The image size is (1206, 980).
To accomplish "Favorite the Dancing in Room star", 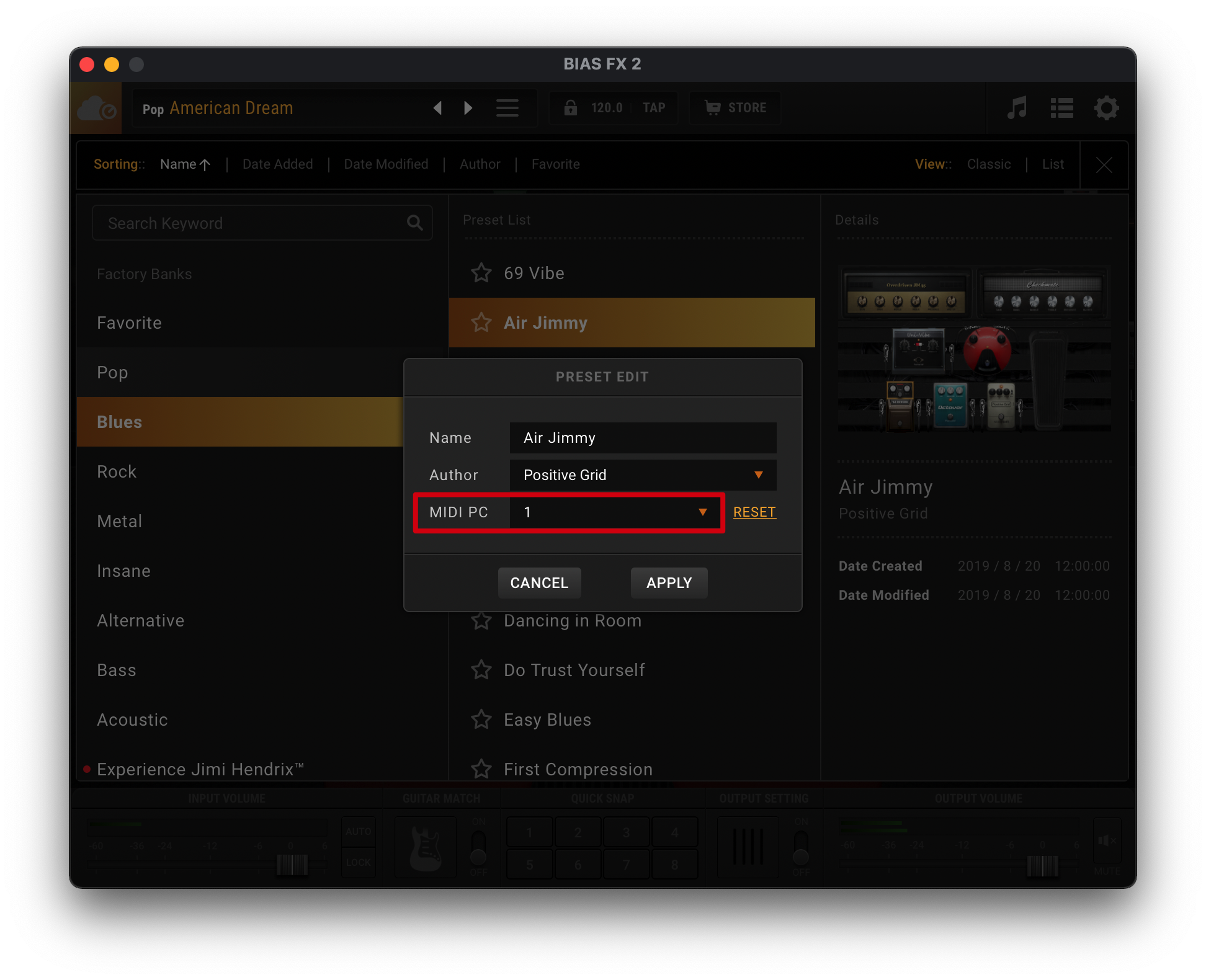I will pyautogui.click(x=481, y=620).
